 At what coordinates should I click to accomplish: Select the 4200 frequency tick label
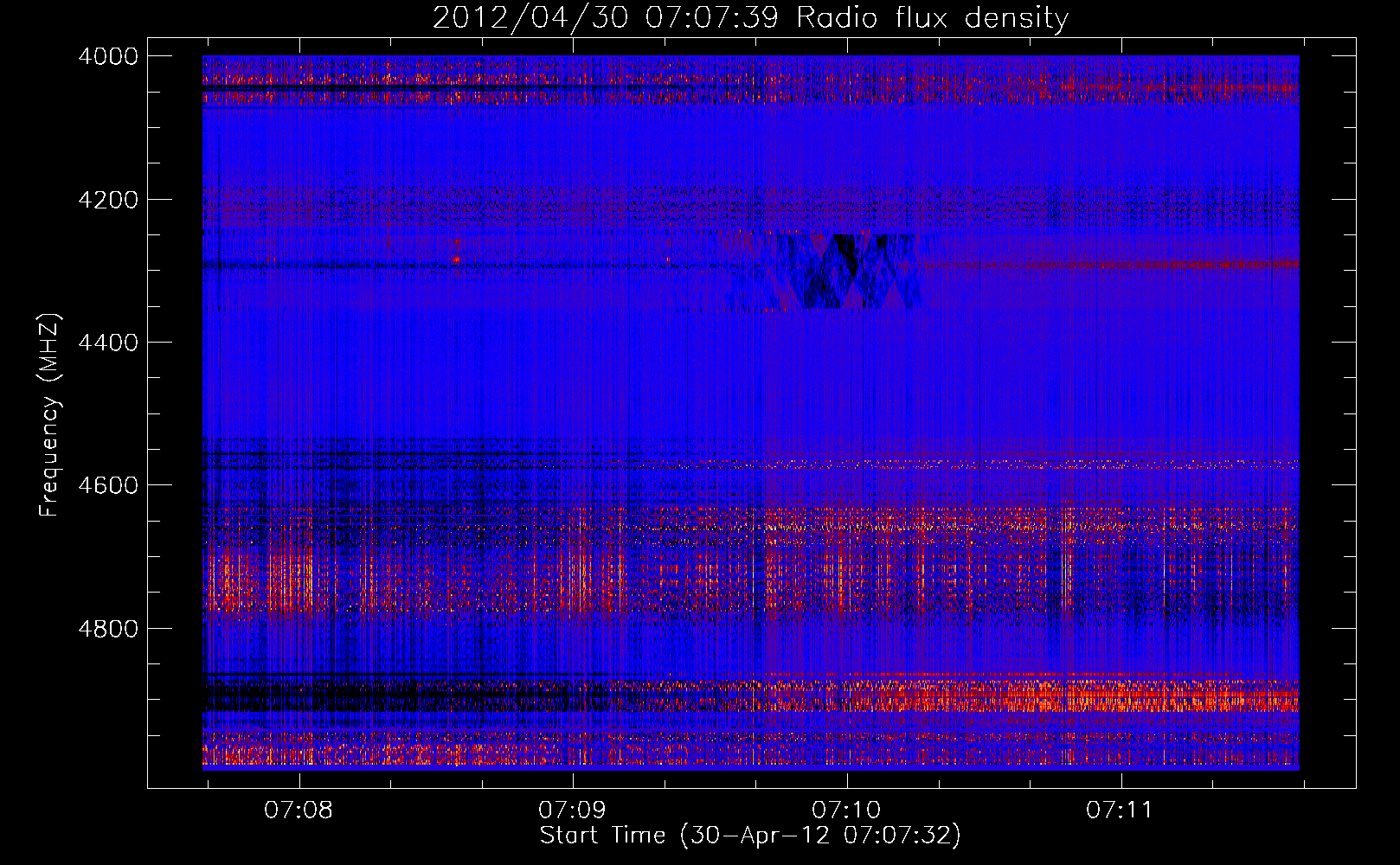(x=108, y=200)
